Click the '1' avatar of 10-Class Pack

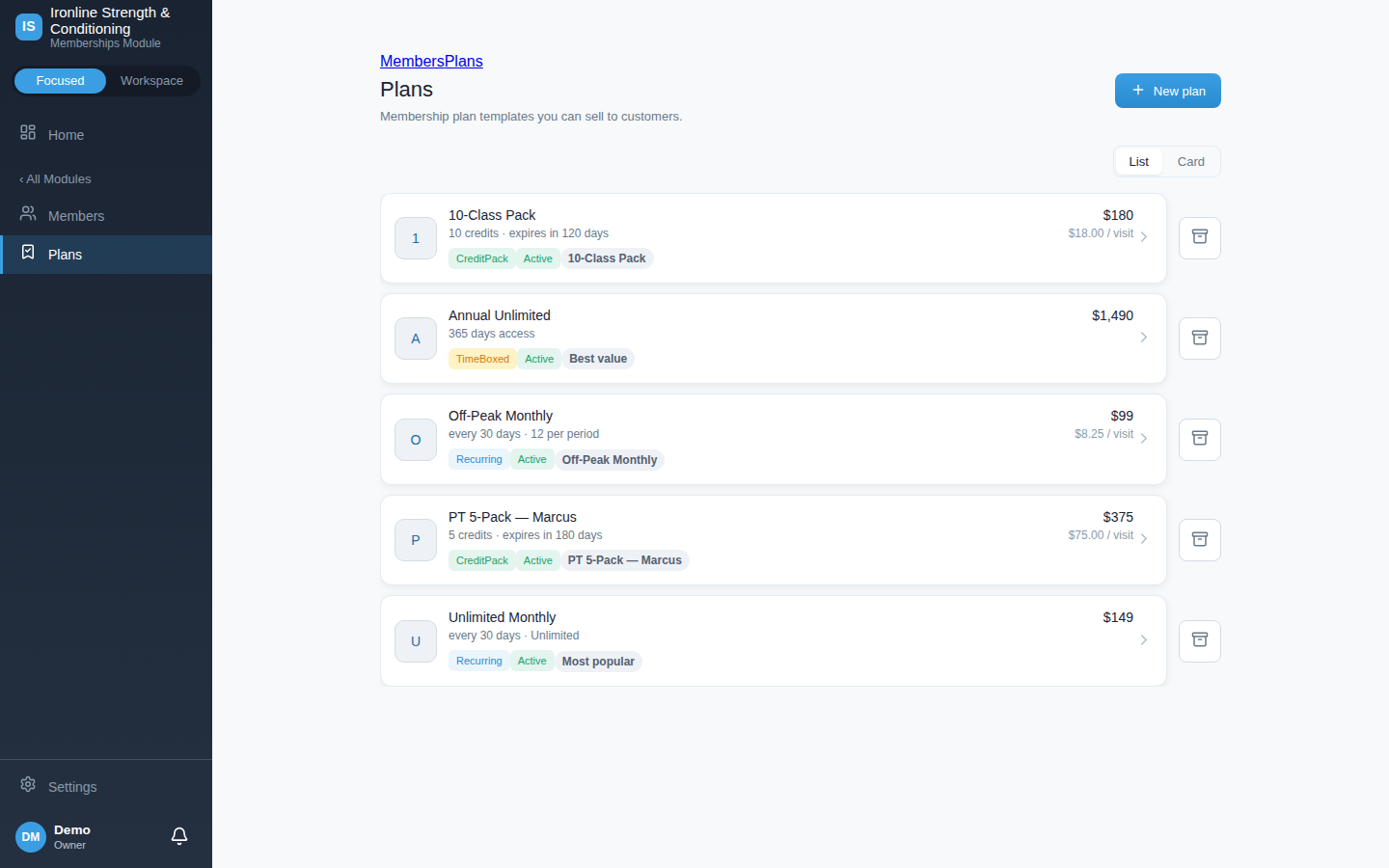tap(416, 238)
